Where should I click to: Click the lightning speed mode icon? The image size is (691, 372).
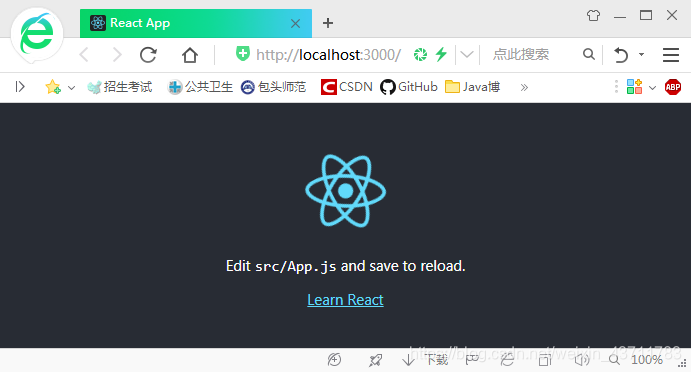[x=441, y=55]
